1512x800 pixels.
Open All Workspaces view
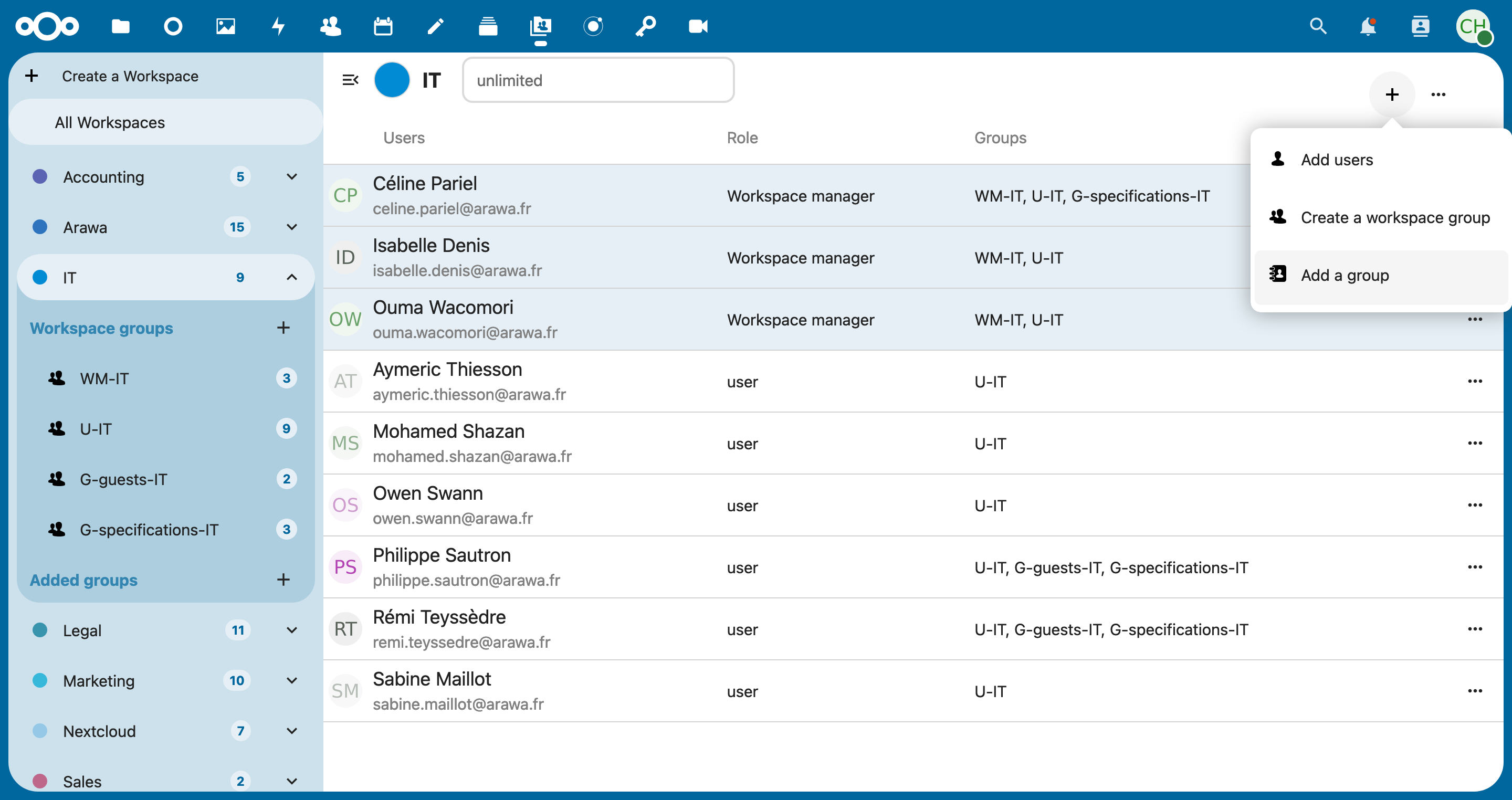click(110, 122)
